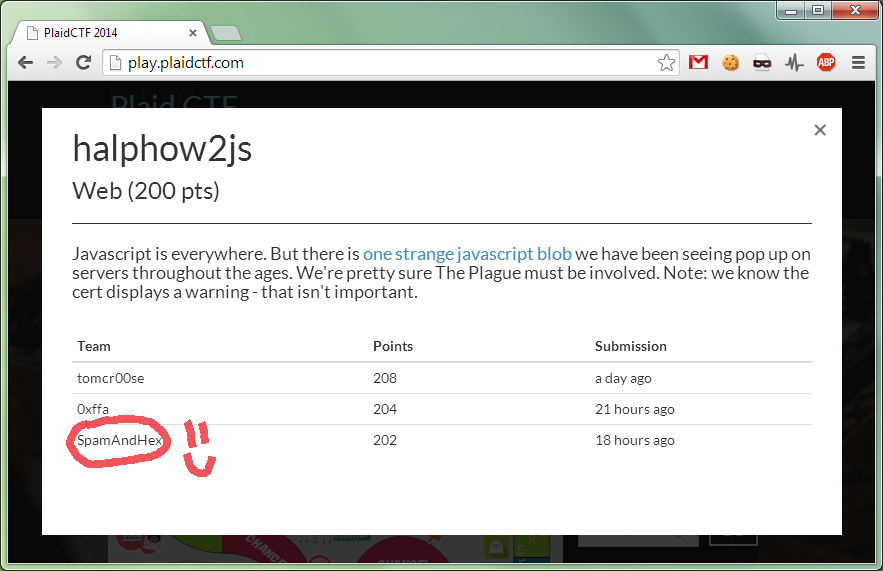Click the 204 points value
The height and width of the screenshot is (571, 883).
[385, 409]
